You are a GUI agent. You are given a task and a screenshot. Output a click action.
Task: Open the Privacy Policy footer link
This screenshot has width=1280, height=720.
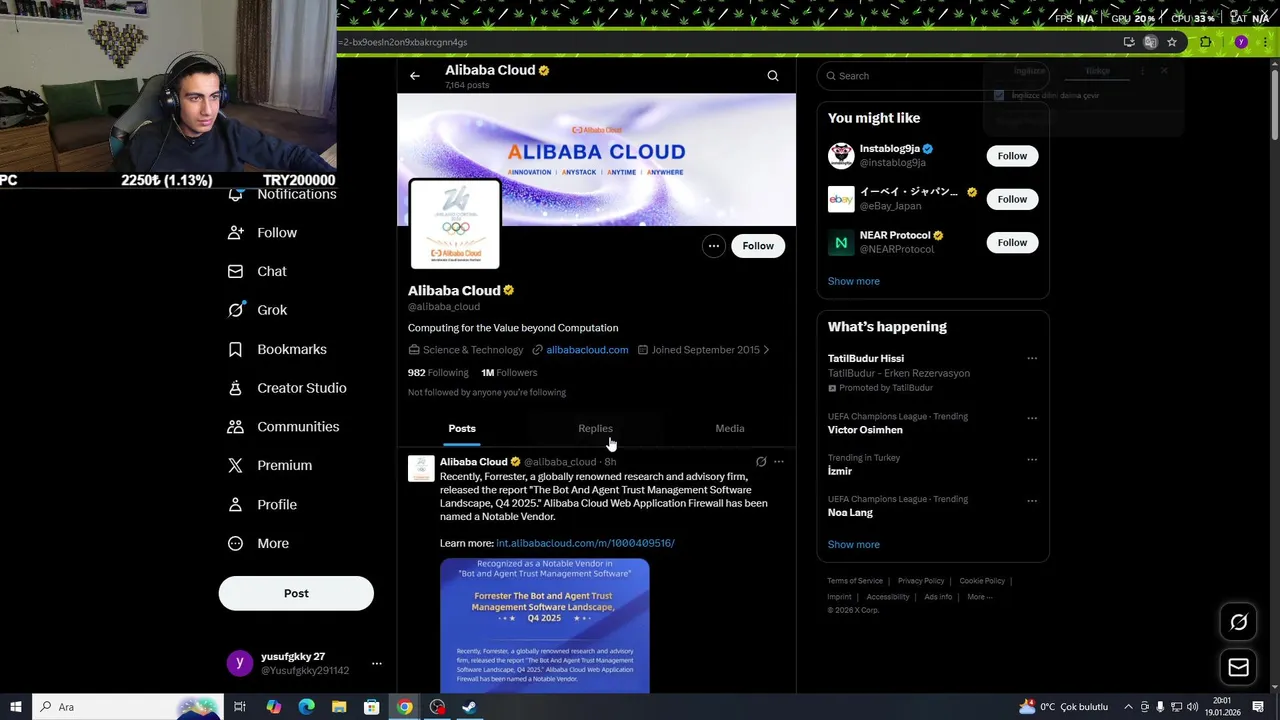[x=921, y=581]
